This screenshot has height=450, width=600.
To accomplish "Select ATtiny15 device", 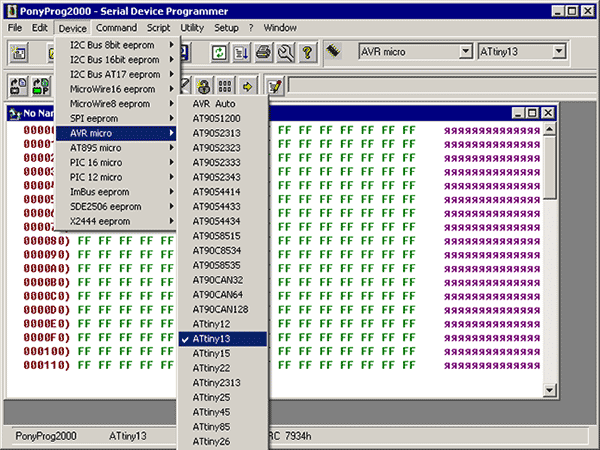I will (x=223, y=354).
